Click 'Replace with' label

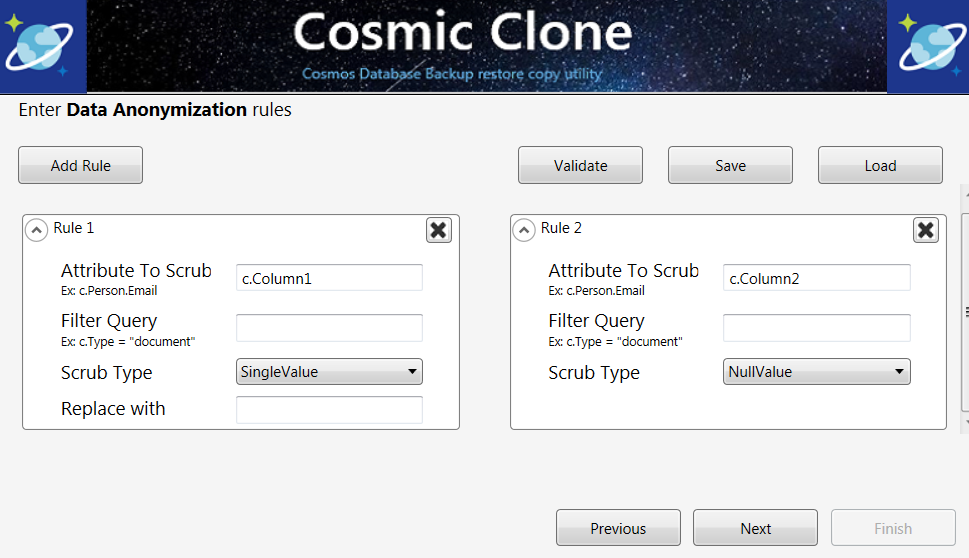coord(113,408)
